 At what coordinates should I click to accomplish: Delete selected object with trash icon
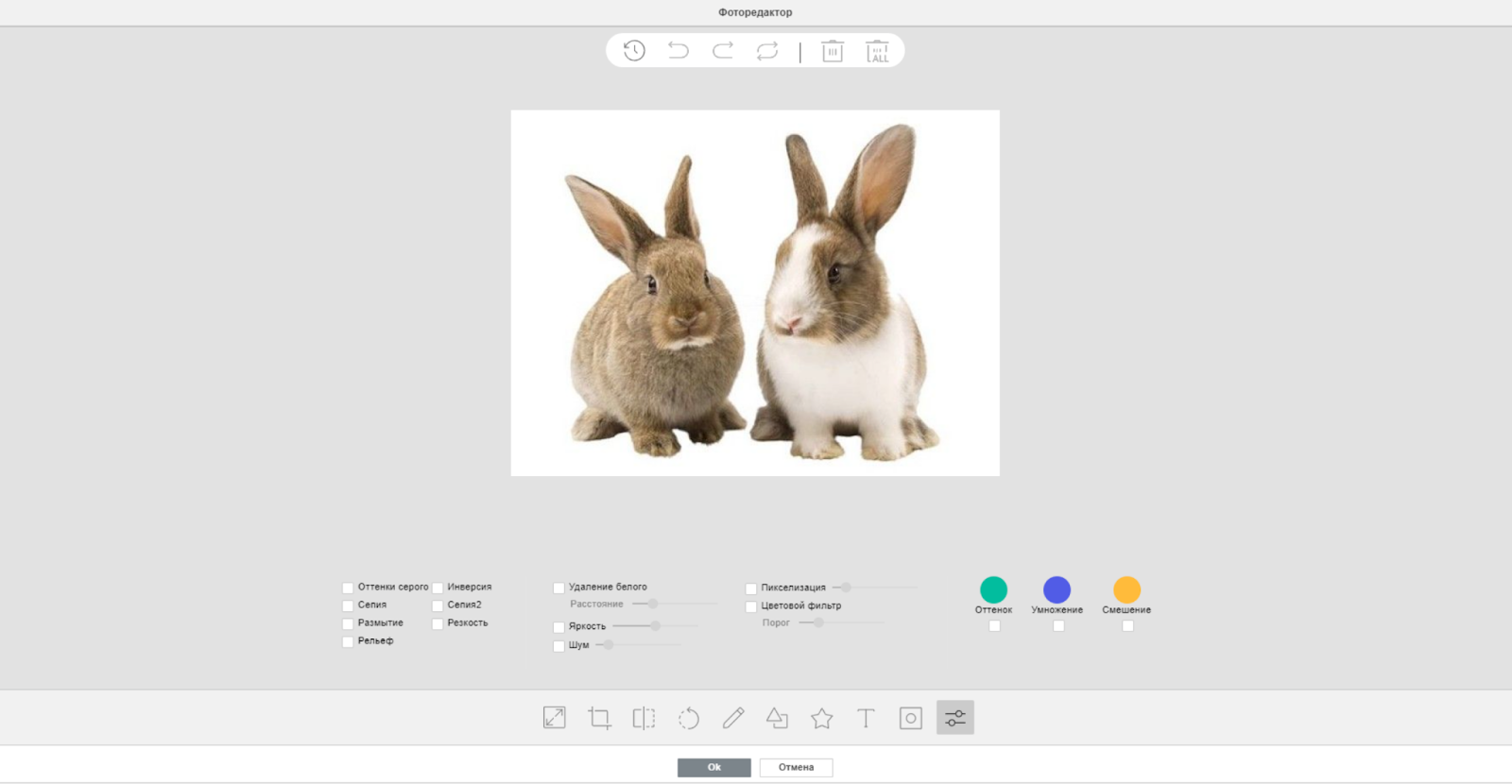pyautogui.click(x=833, y=51)
